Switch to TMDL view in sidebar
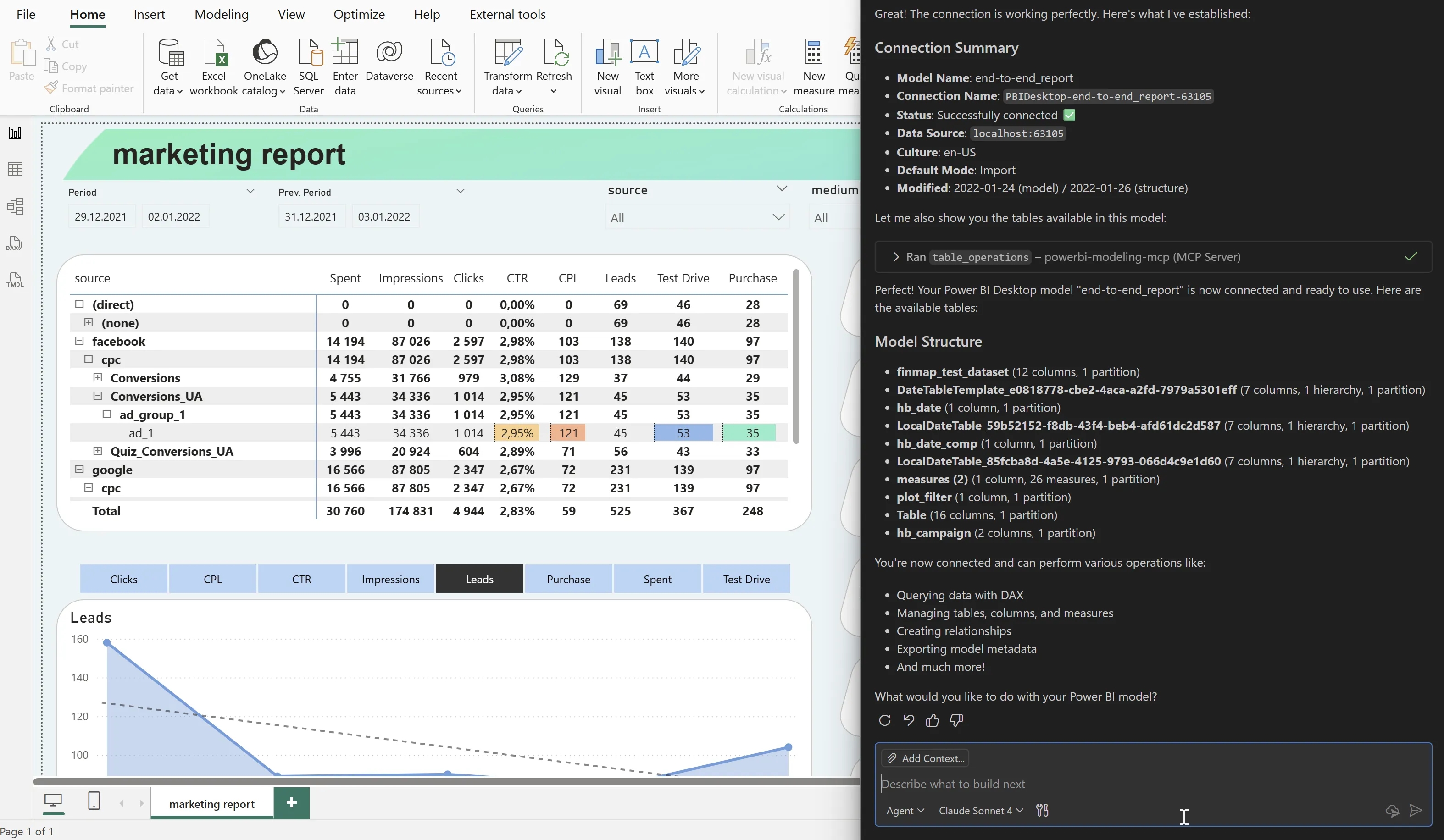The width and height of the screenshot is (1444, 840). point(14,280)
